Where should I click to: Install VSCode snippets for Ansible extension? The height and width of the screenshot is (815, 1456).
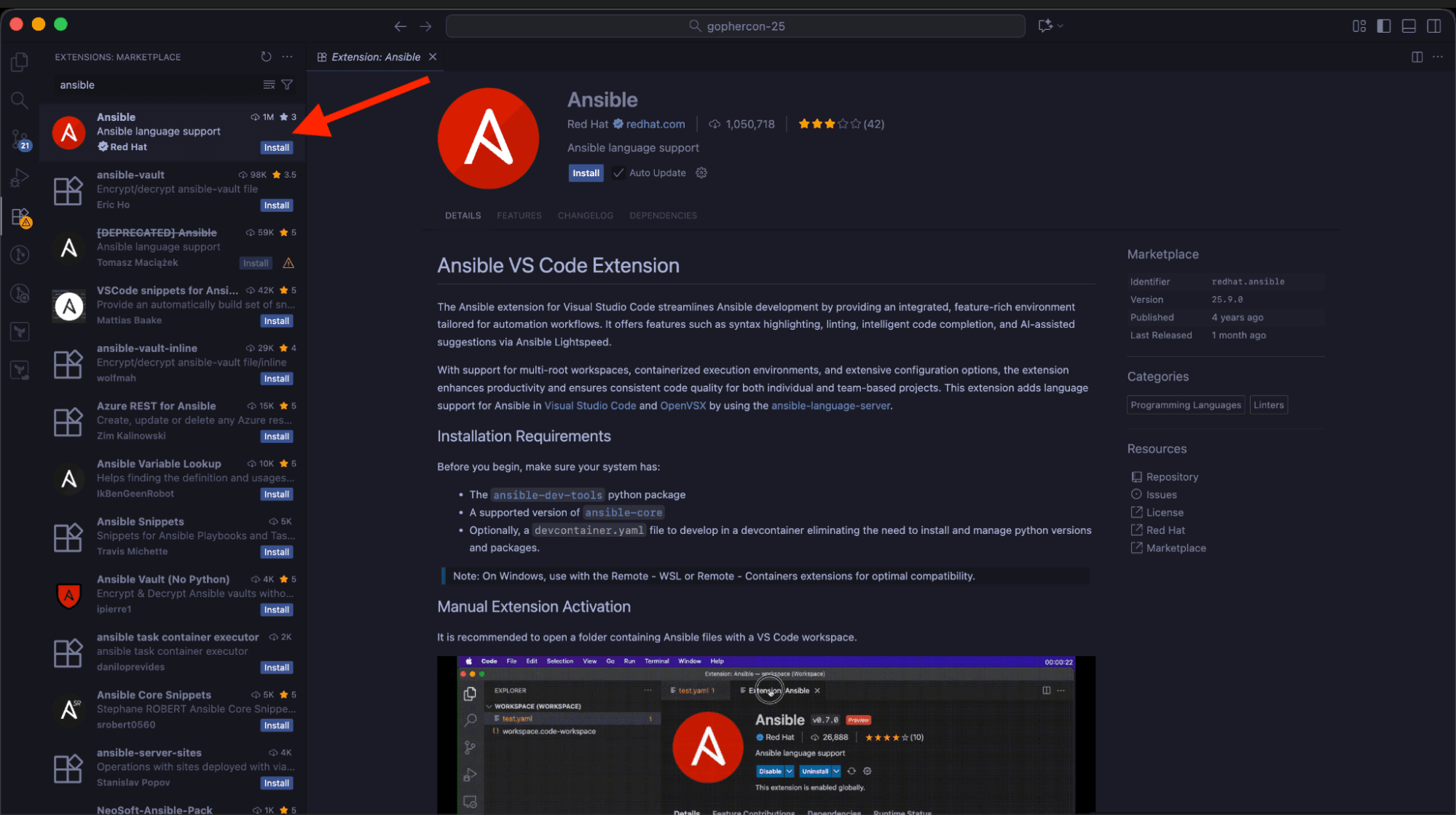click(x=277, y=321)
